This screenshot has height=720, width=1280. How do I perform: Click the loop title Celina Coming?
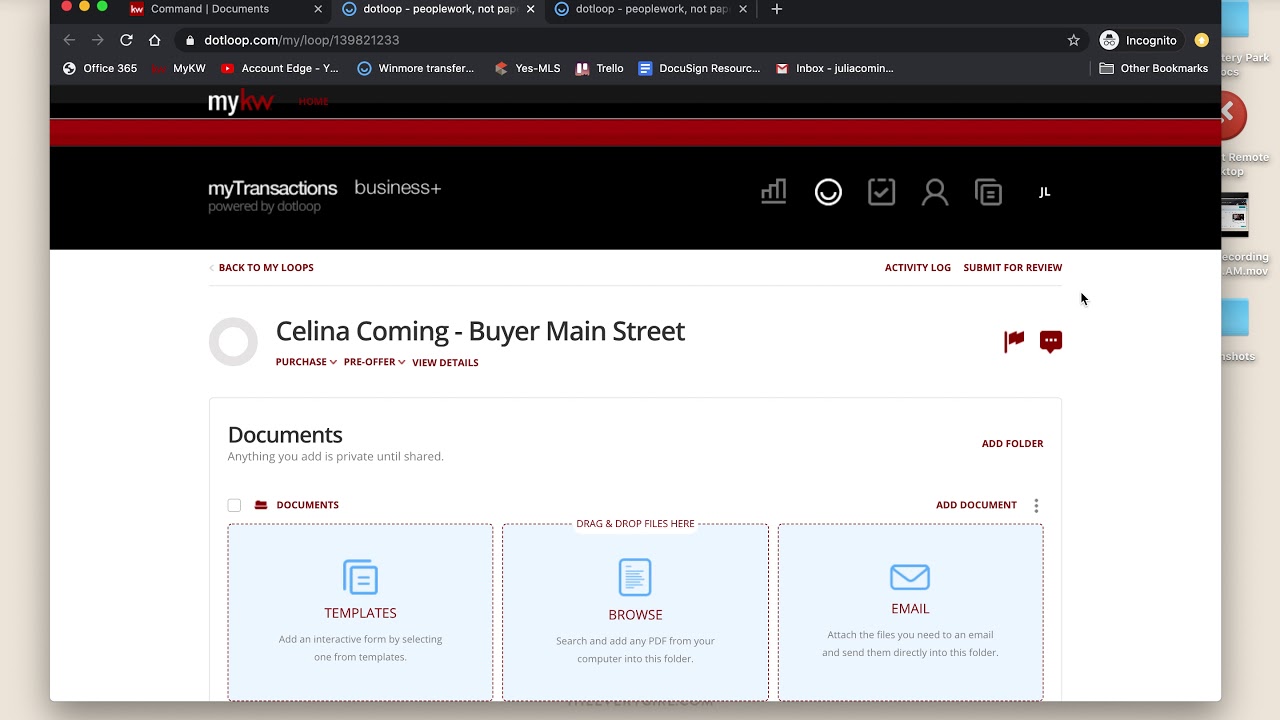point(480,331)
